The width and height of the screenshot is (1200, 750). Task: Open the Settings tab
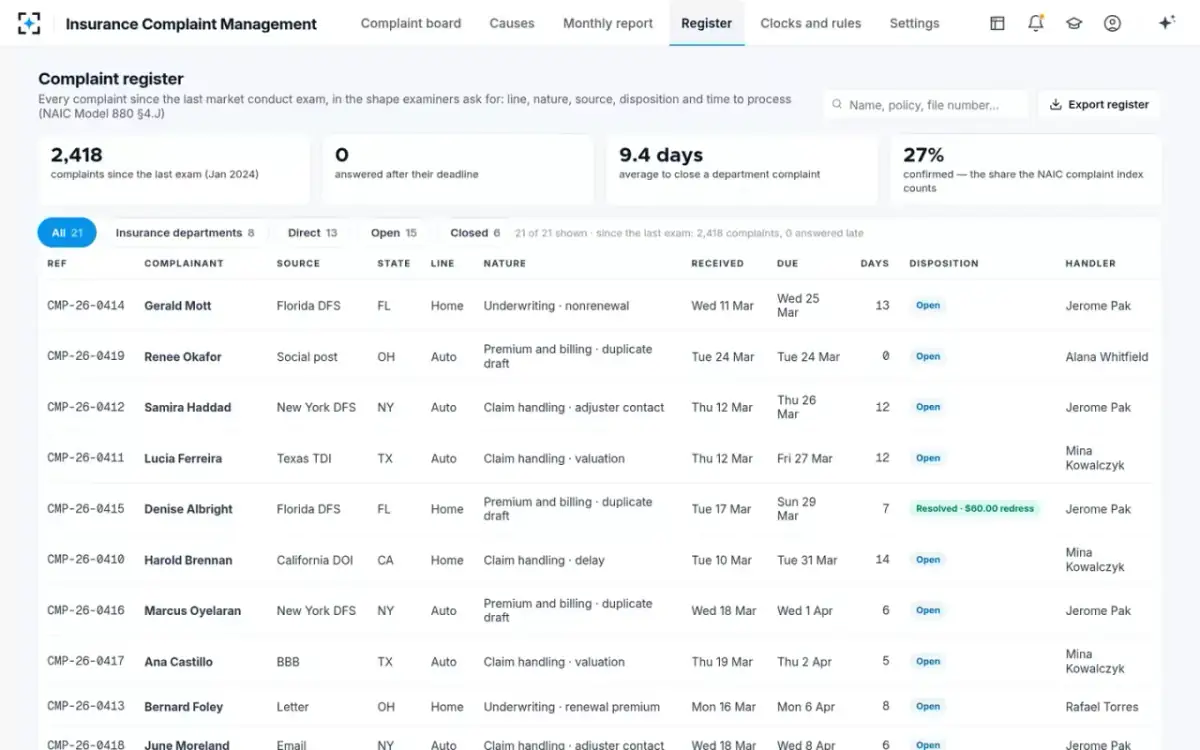pyautogui.click(x=914, y=23)
